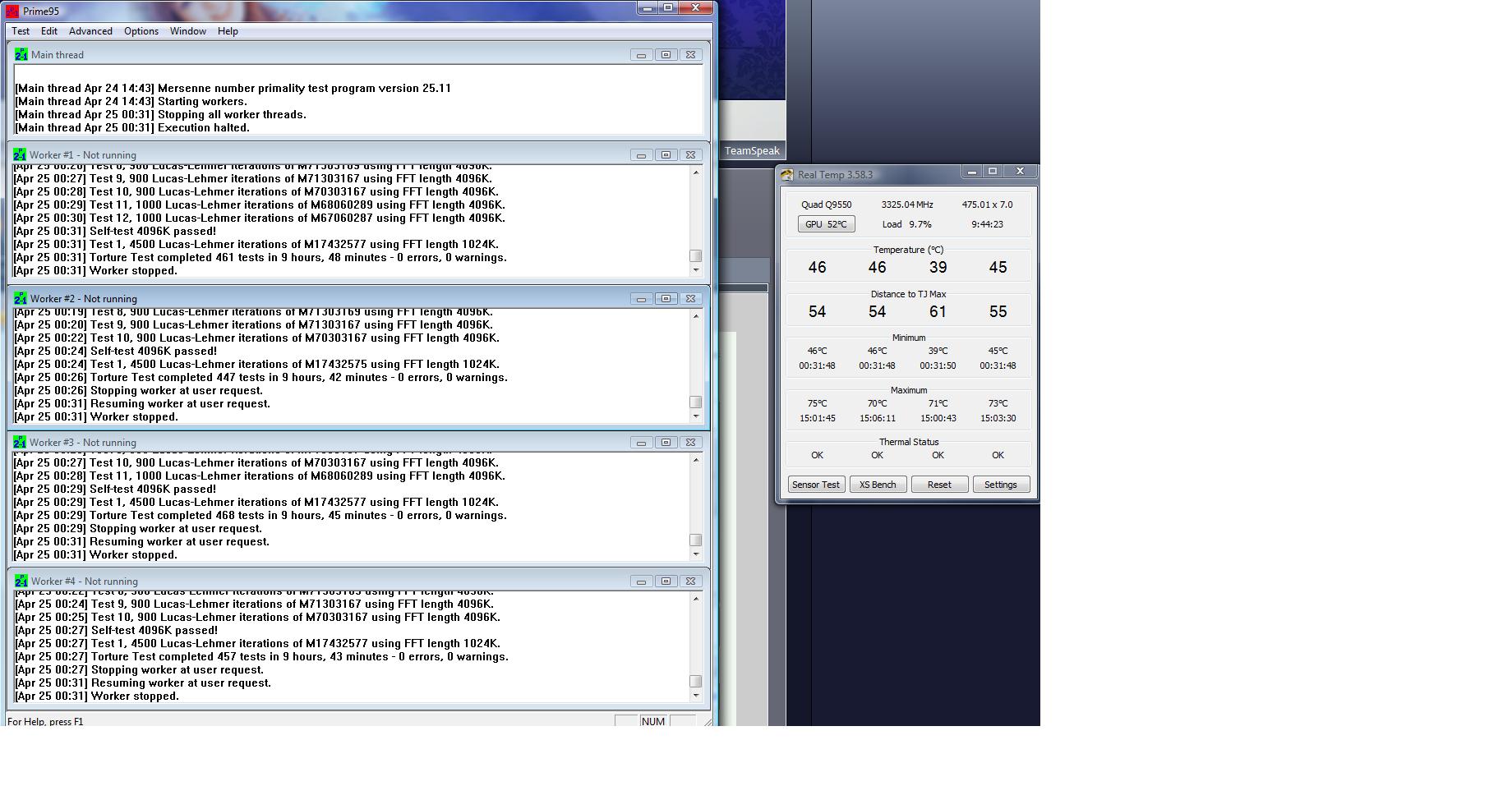
Task: Click 'completed 447 tests' line in Worker #2
Action: (x=260, y=377)
